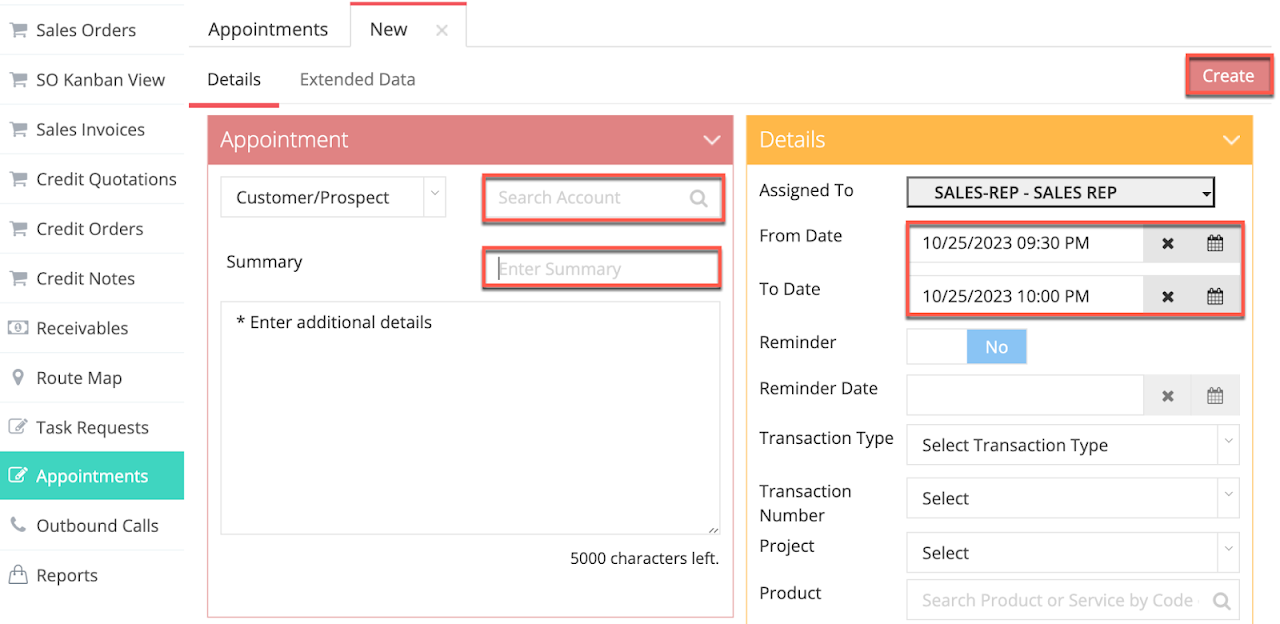Image resolution: width=1280 pixels, height=624 pixels.
Task: Collapse the orange Details panel chevron
Action: [1231, 140]
